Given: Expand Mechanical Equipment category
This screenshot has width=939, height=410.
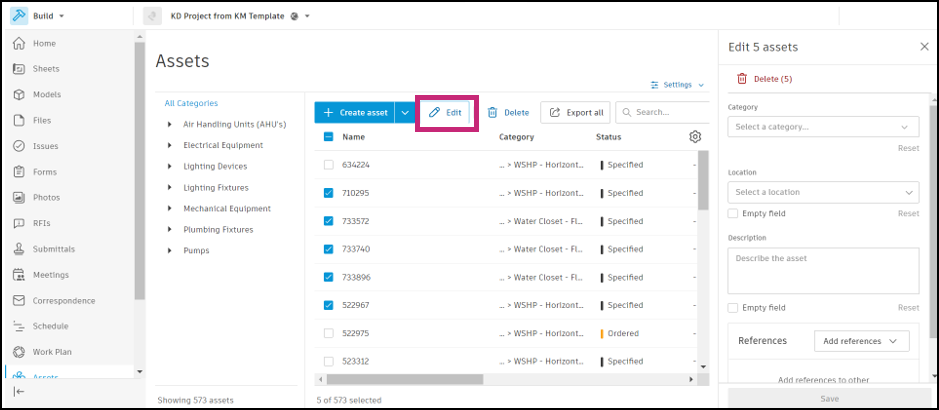Looking at the screenshot, I should [x=170, y=209].
